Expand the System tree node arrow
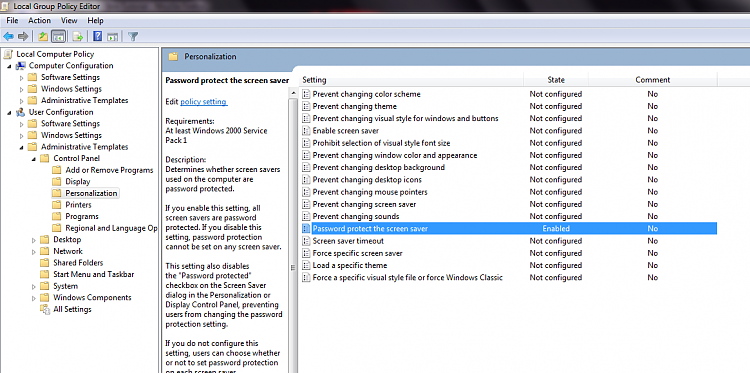This screenshot has height=373, width=750. pos(34,286)
